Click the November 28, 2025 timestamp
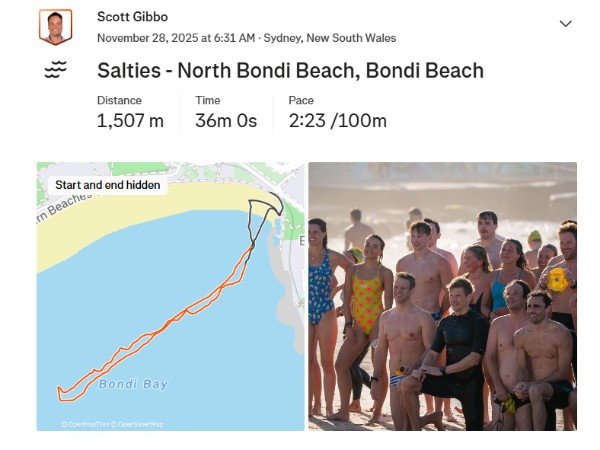Image resolution: width=600 pixels, height=450 pixels. [x=176, y=38]
